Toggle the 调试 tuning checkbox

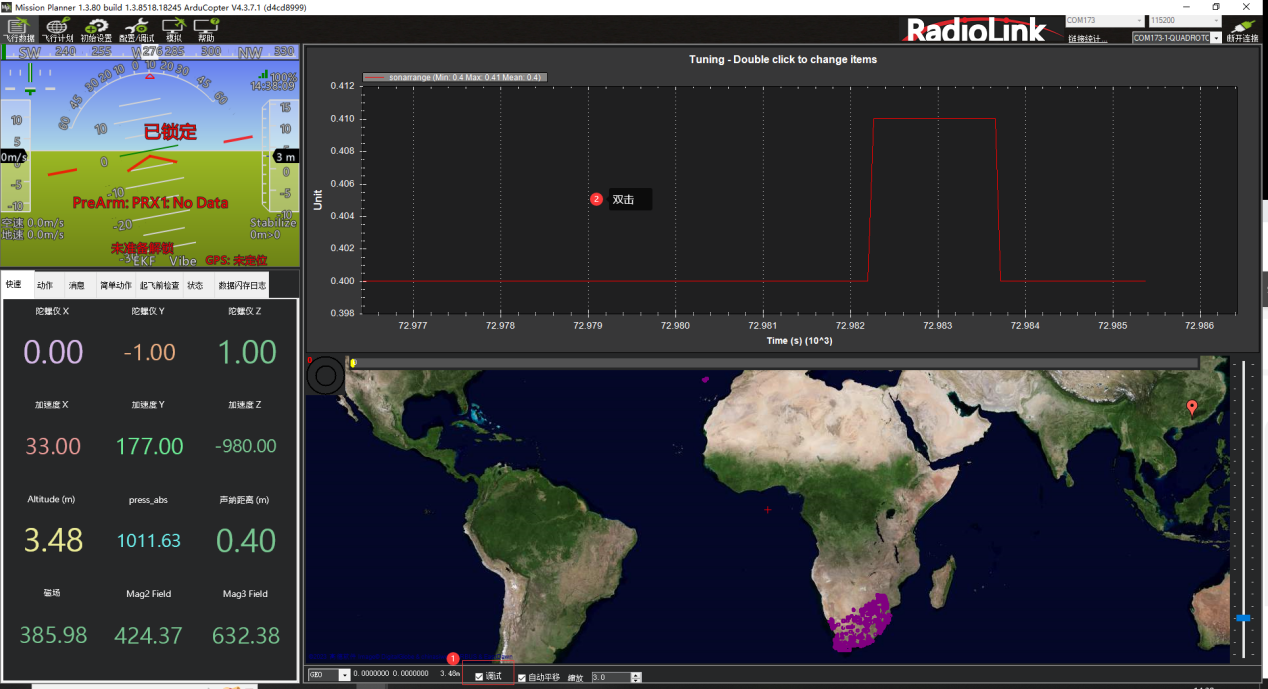click(x=480, y=677)
